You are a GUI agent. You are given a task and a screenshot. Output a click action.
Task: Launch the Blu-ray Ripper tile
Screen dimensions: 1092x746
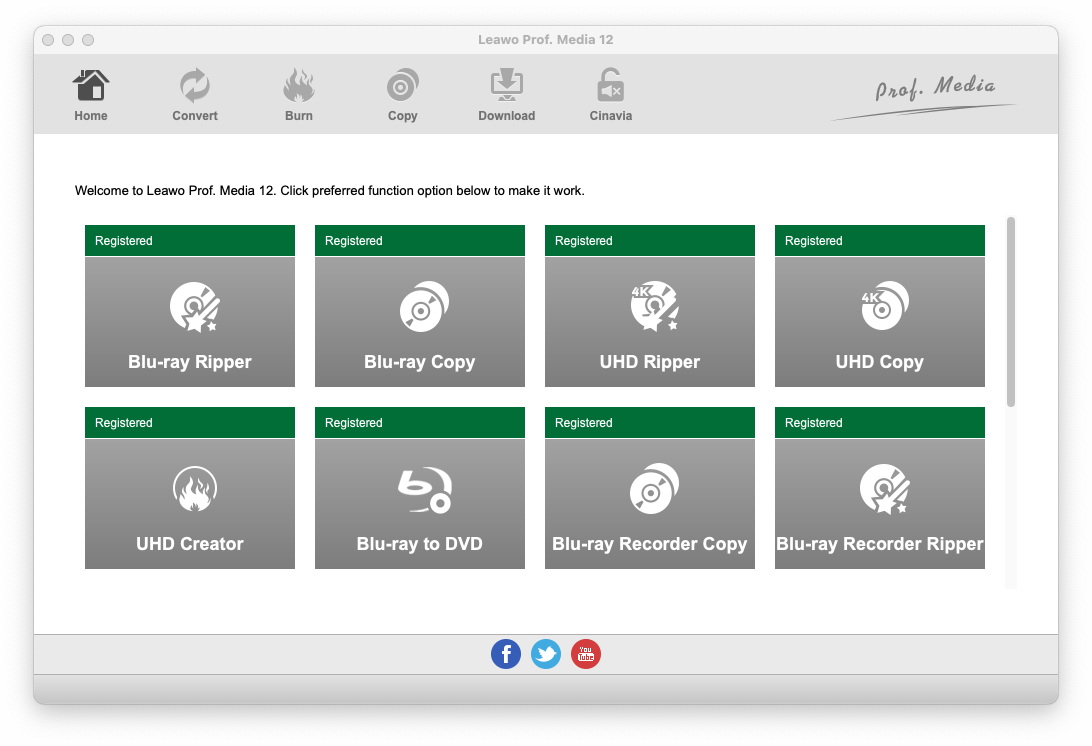[x=190, y=322]
